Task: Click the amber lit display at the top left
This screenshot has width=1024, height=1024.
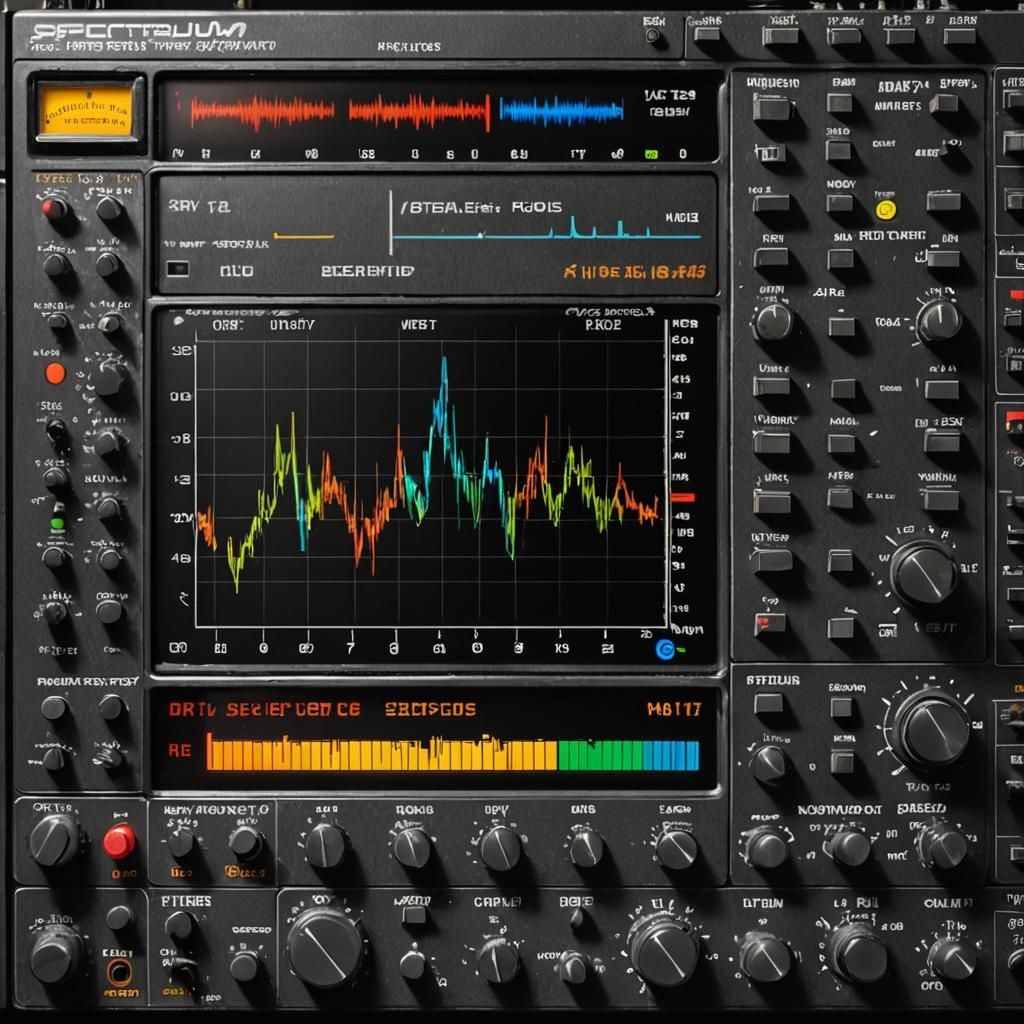Action: click(85, 110)
